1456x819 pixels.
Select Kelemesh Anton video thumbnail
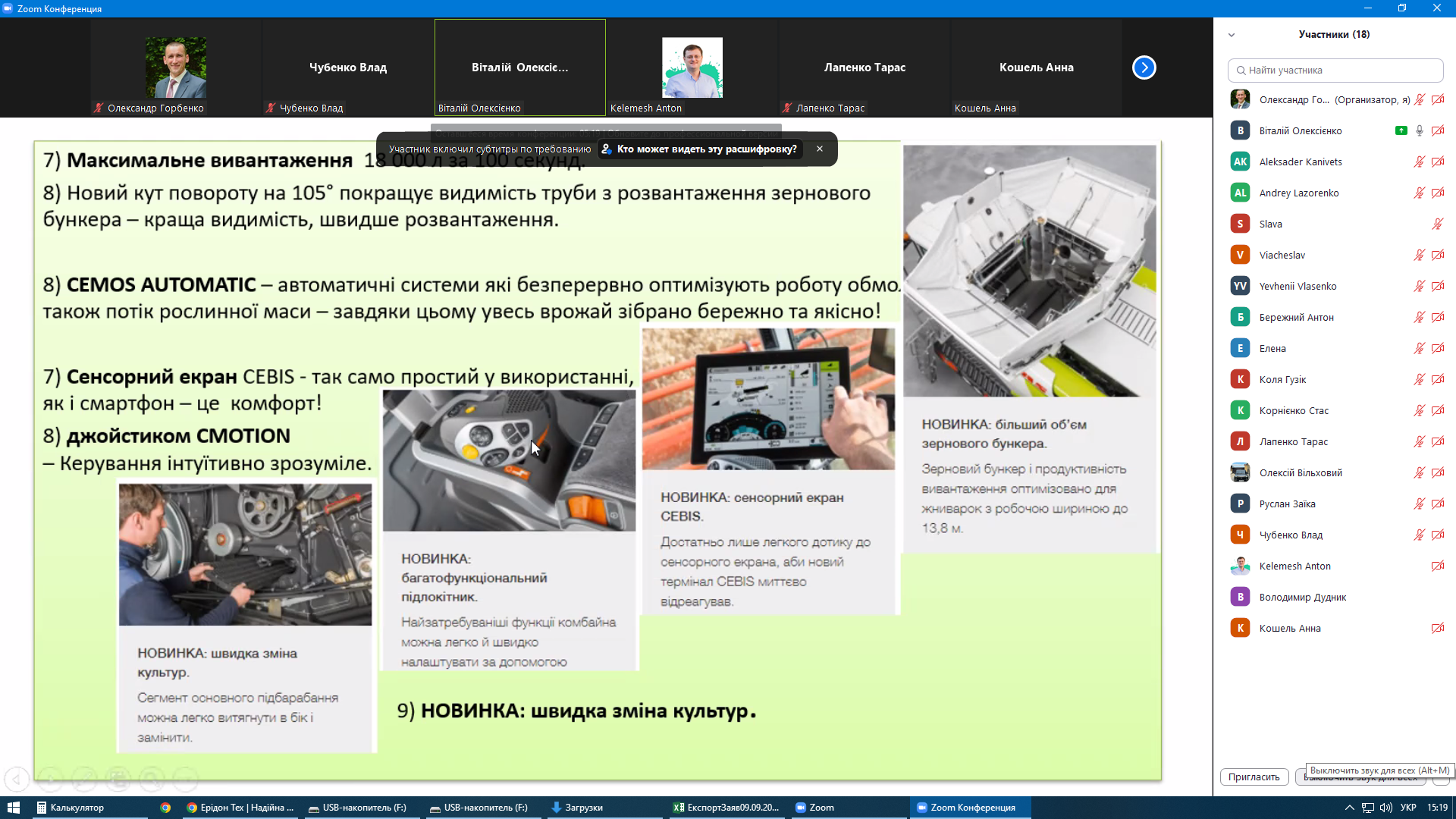[692, 67]
